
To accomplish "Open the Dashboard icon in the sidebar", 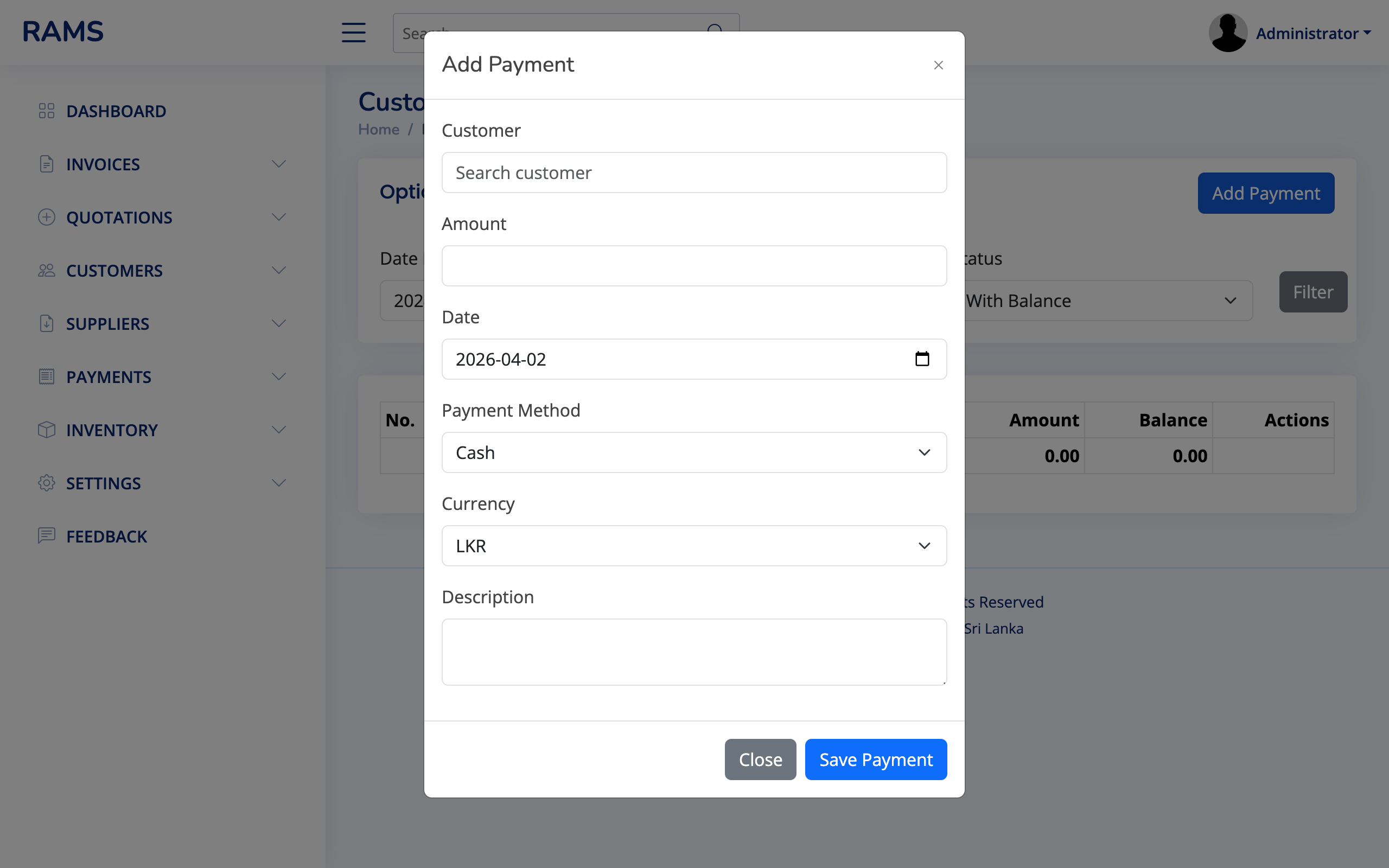I will click(46, 111).
